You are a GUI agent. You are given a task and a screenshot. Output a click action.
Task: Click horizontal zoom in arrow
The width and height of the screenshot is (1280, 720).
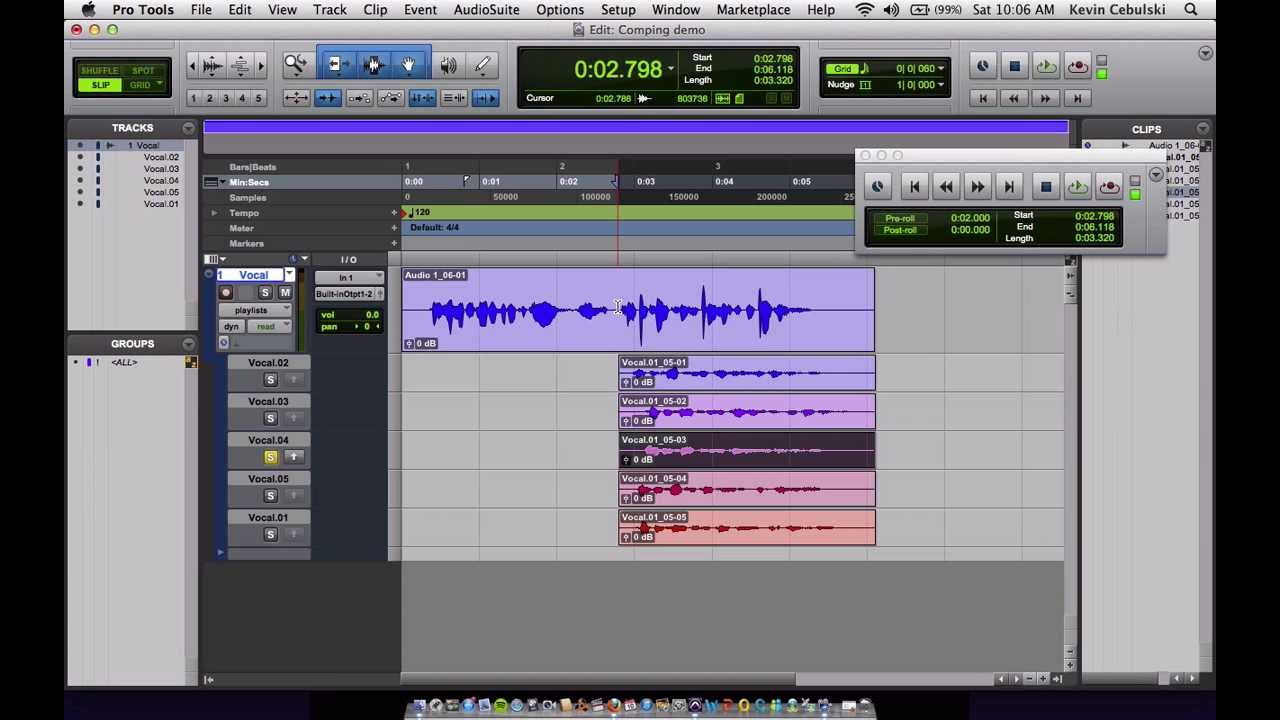coord(261,66)
